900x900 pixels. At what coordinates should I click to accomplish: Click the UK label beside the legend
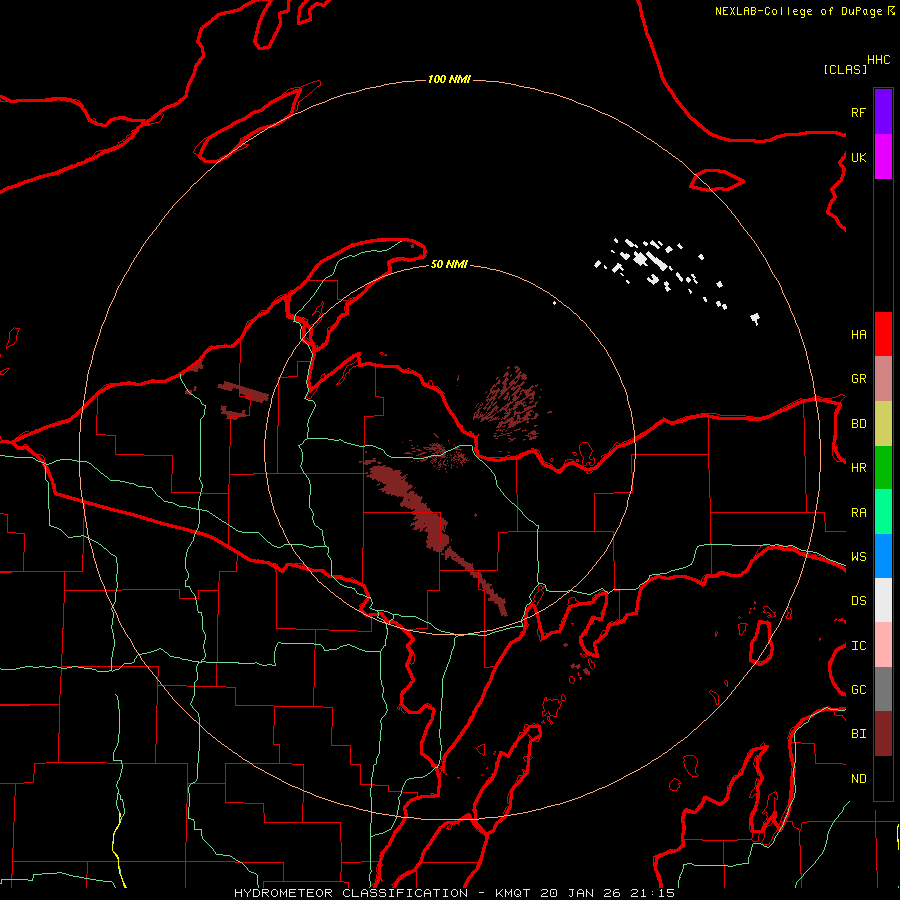tap(858, 157)
